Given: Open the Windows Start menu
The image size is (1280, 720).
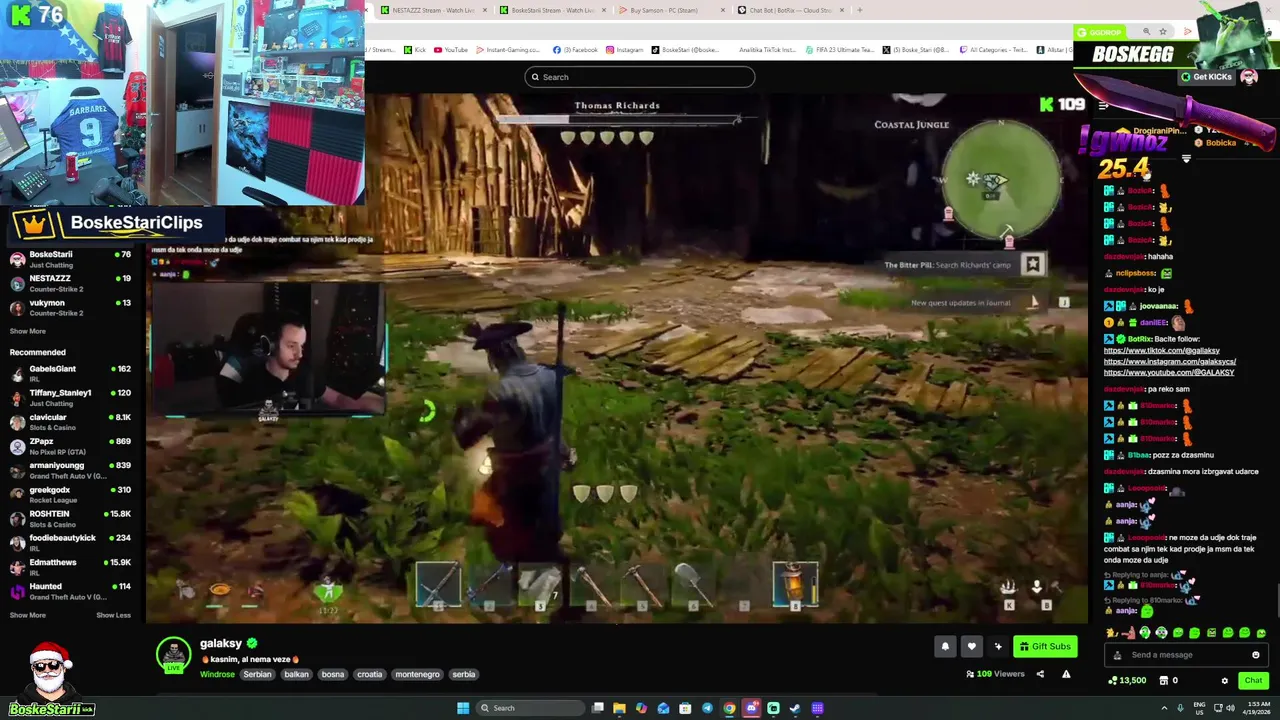Looking at the screenshot, I should 463,708.
